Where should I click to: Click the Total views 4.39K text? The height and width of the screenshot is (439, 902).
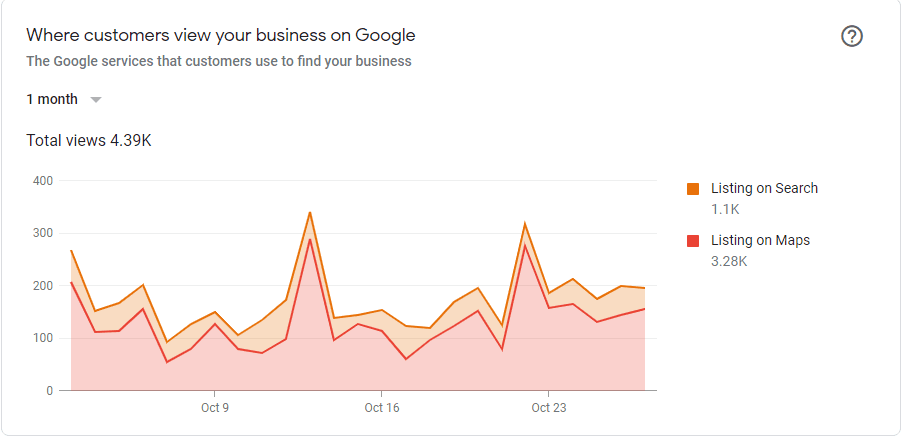click(x=89, y=140)
